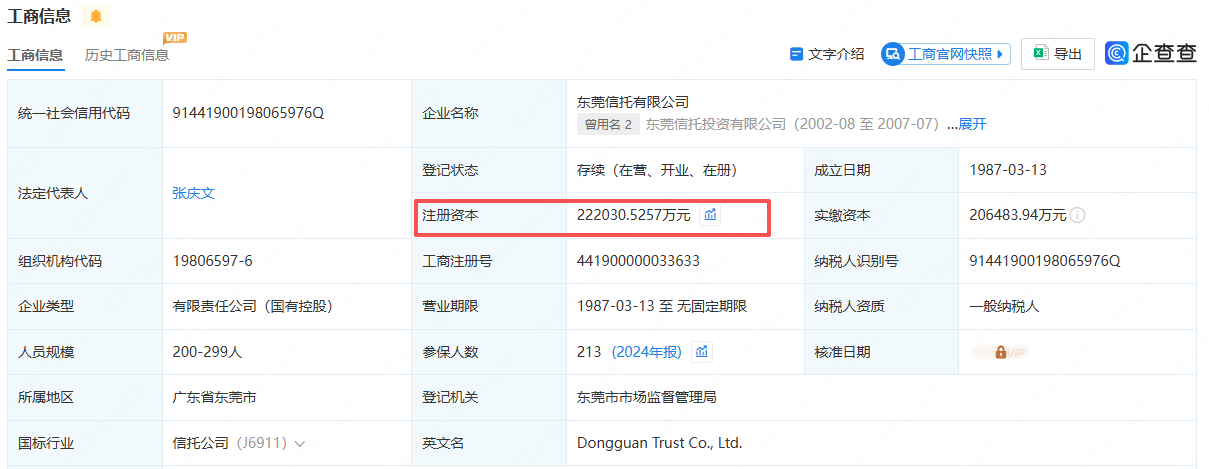1209x469 pixels.
Task: Expand the 信托公司 (J6911) industry dropdown chevron
Action: [x=300, y=443]
